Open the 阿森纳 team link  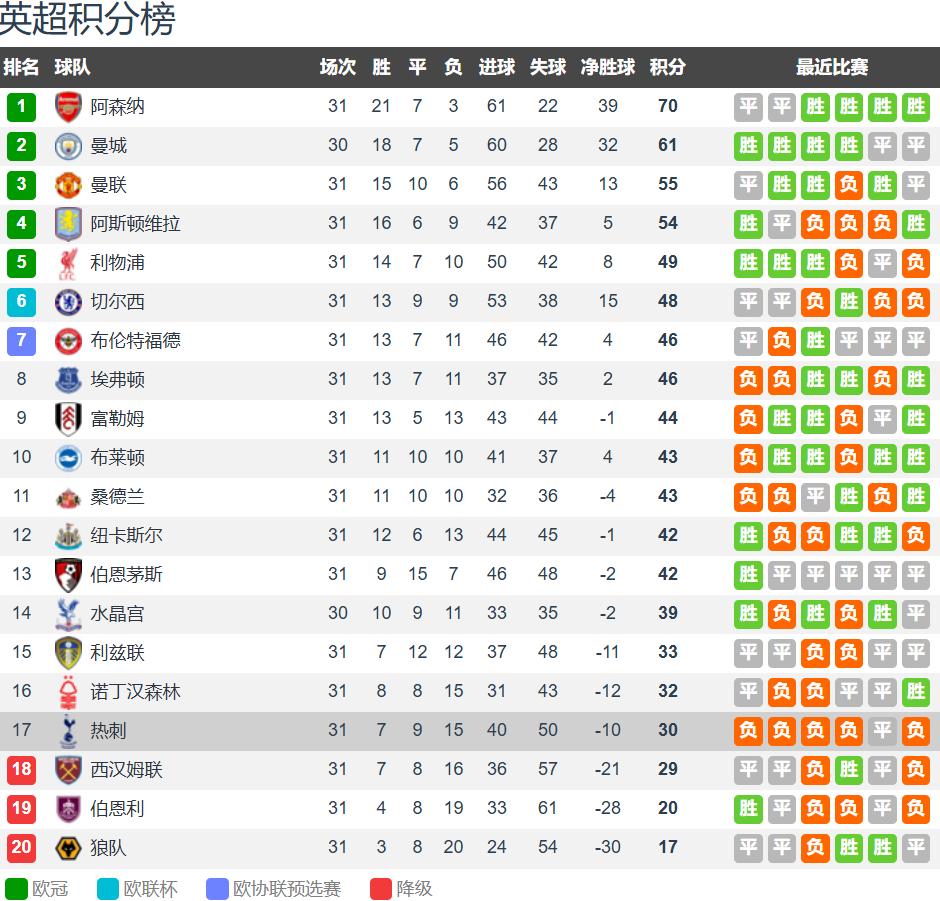pyautogui.click(x=117, y=107)
